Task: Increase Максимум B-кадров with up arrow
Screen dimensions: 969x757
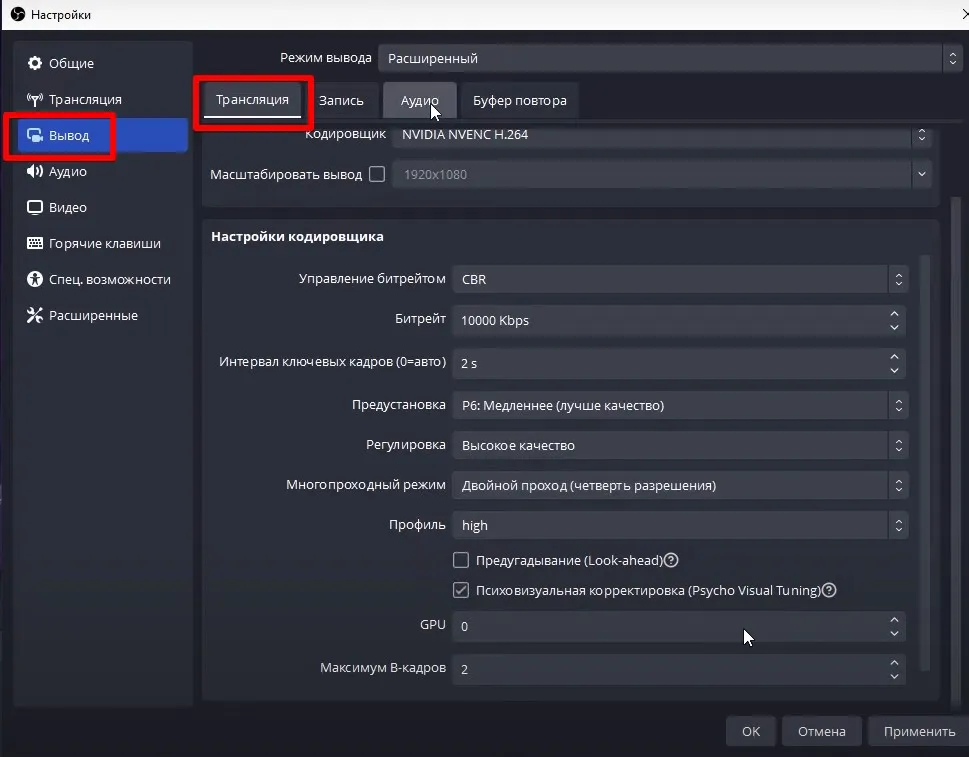Action: pyautogui.click(x=894, y=662)
